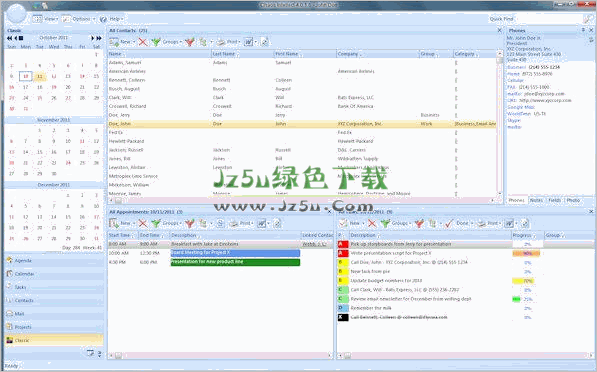Click last toolbar icon in Contacts toolbar
597x372 pixels.
(x=264, y=42)
